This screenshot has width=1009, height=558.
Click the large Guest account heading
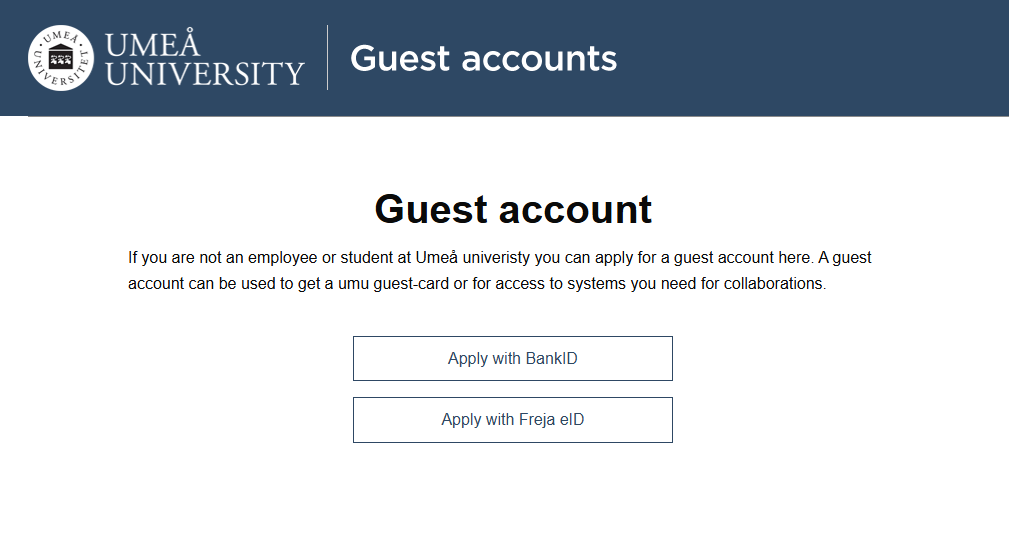[513, 209]
